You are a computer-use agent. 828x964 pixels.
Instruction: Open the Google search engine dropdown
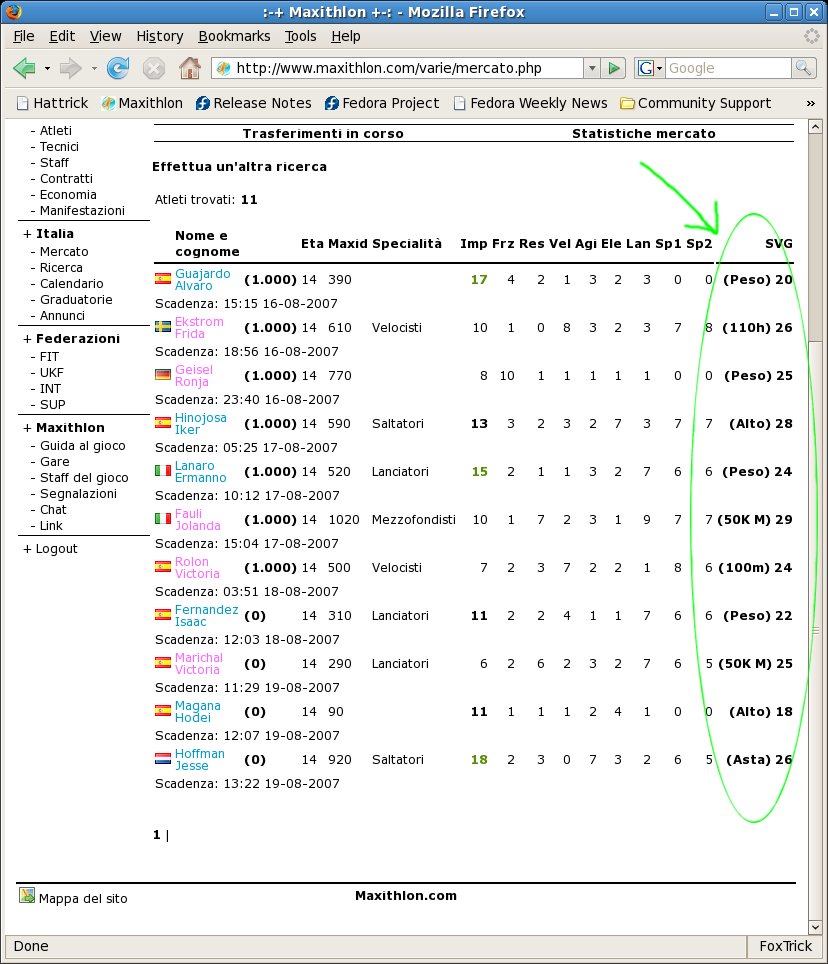point(648,68)
